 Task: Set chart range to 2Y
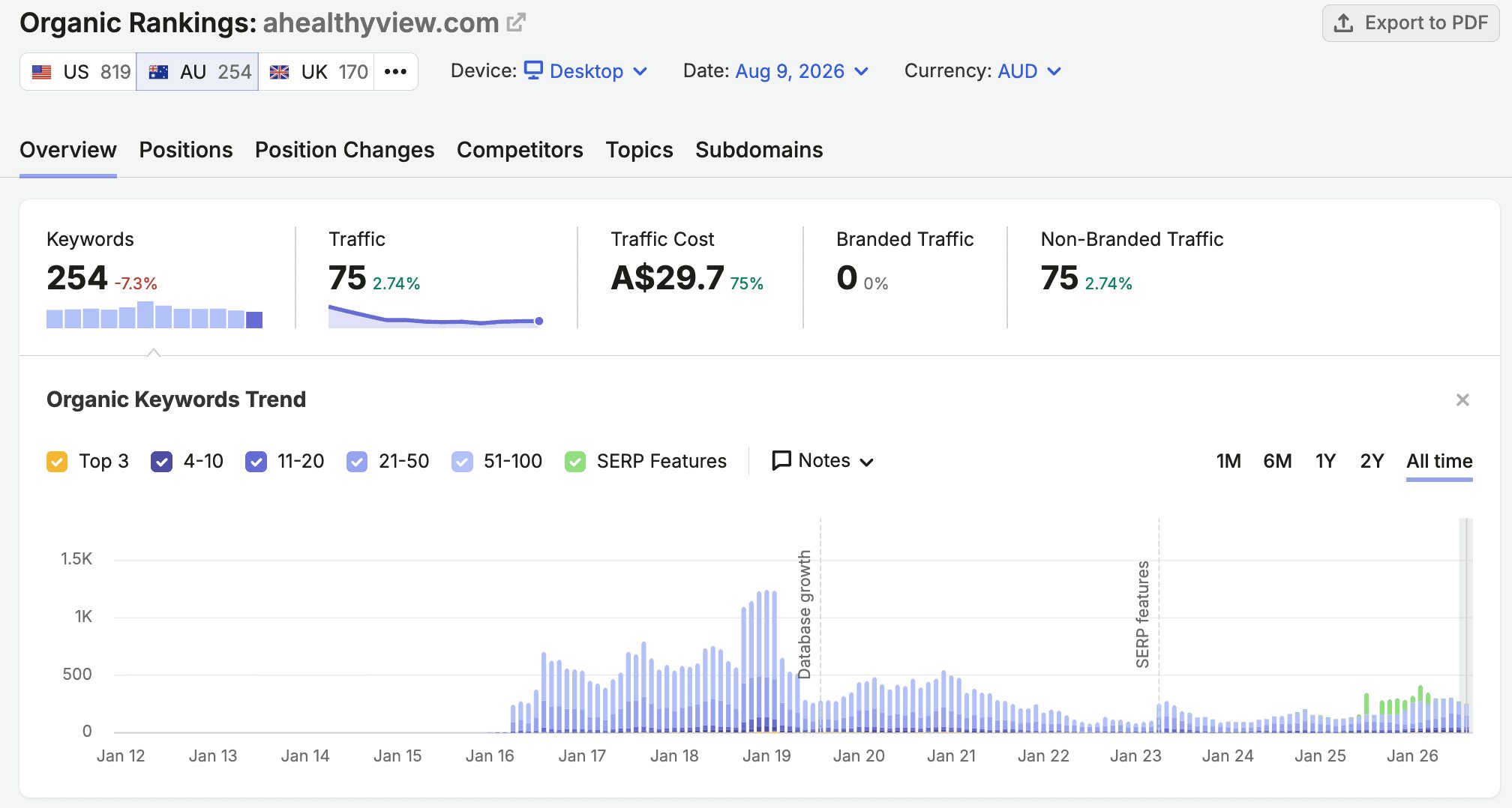(1372, 461)
